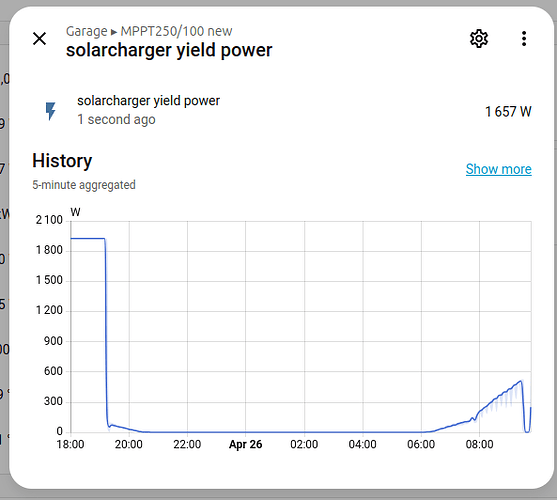The height and width of the screenshot is (500, 557).
Task: Click the 1 second ago timestamp
Action: 116,120
